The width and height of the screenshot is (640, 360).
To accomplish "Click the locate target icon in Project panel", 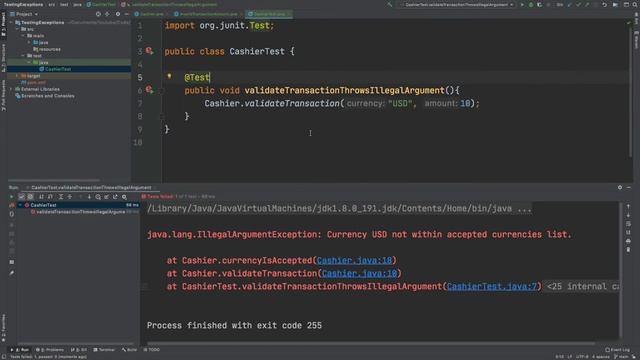I will (98, 14).
